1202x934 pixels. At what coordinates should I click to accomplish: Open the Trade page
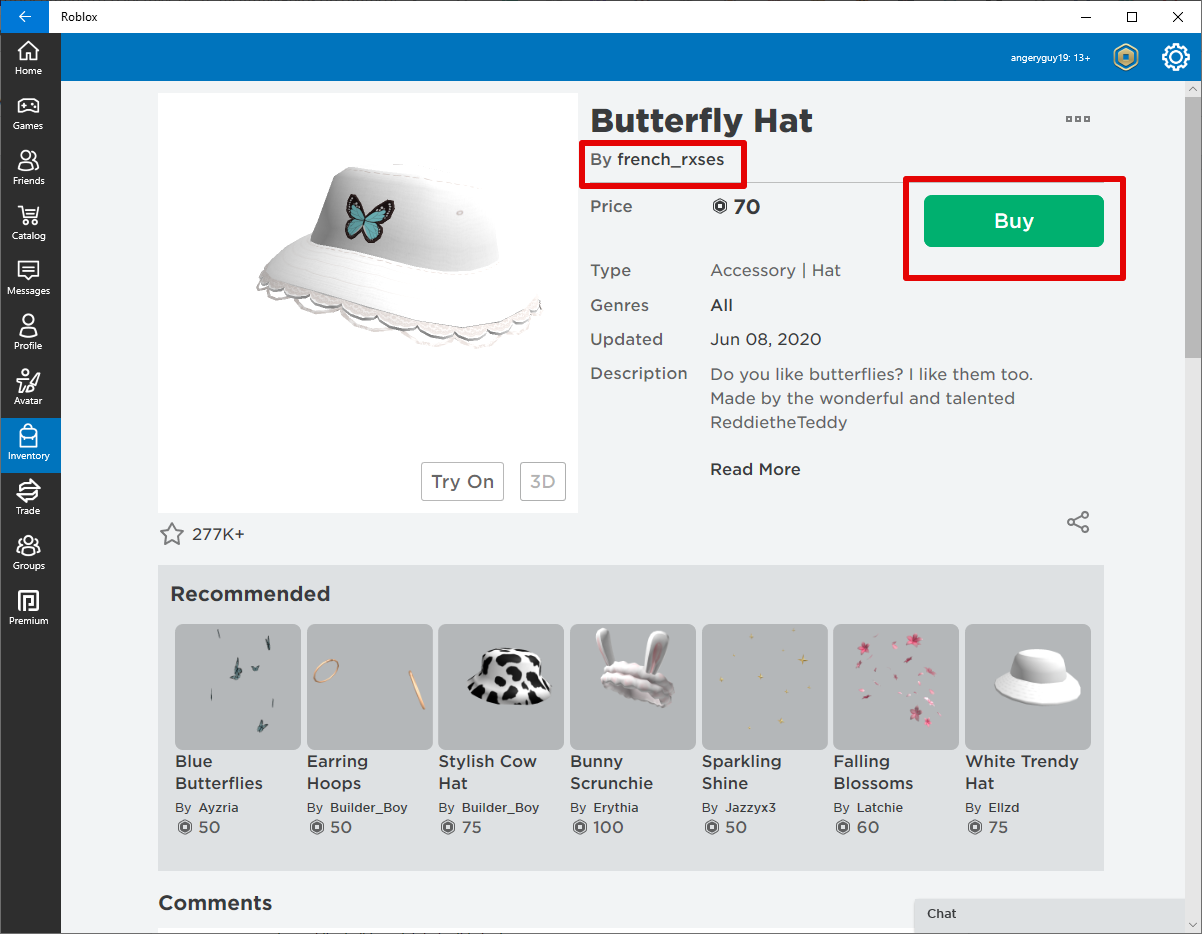point(29,498)
